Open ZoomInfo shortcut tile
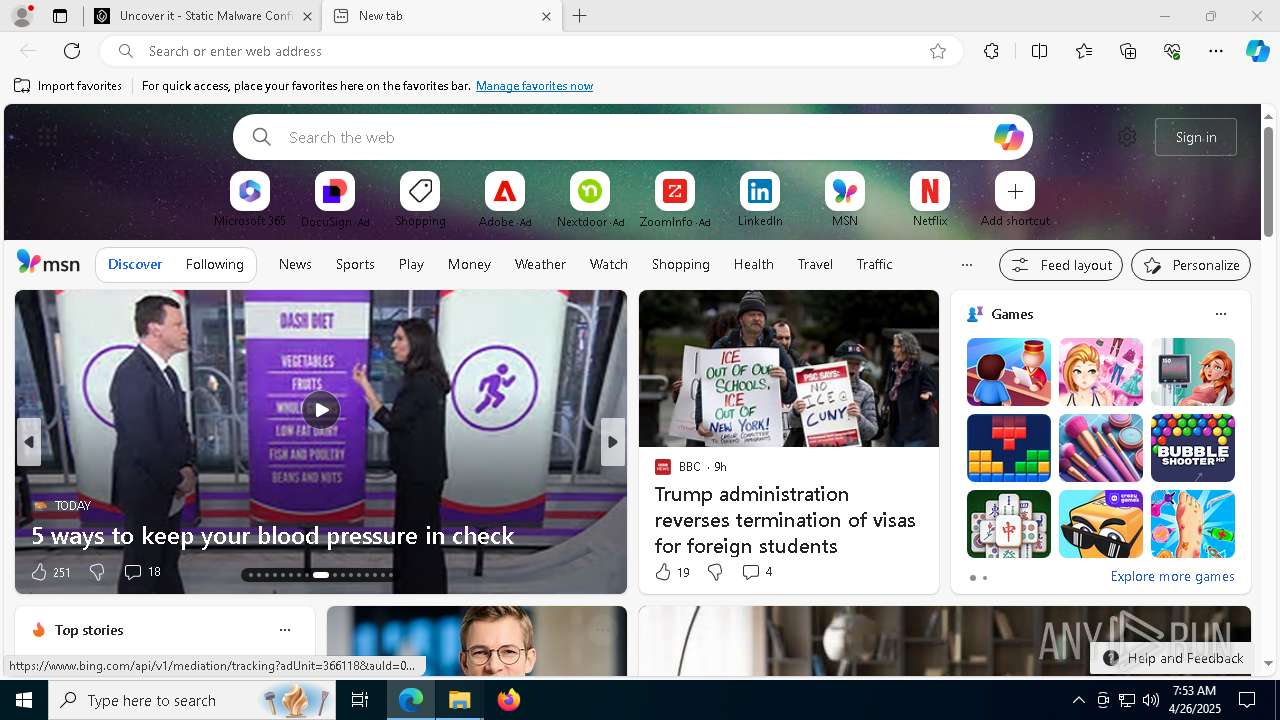The width and height of the screenshot is (1280, 720). click(x=675, y=191)
